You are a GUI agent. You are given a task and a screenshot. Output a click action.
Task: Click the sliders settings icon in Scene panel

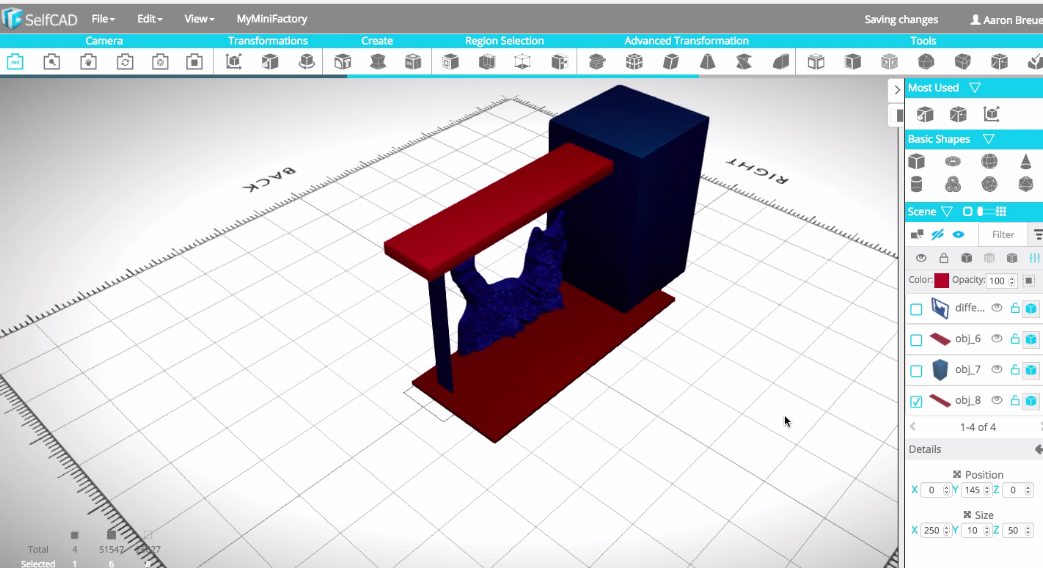pos(1034,258)
